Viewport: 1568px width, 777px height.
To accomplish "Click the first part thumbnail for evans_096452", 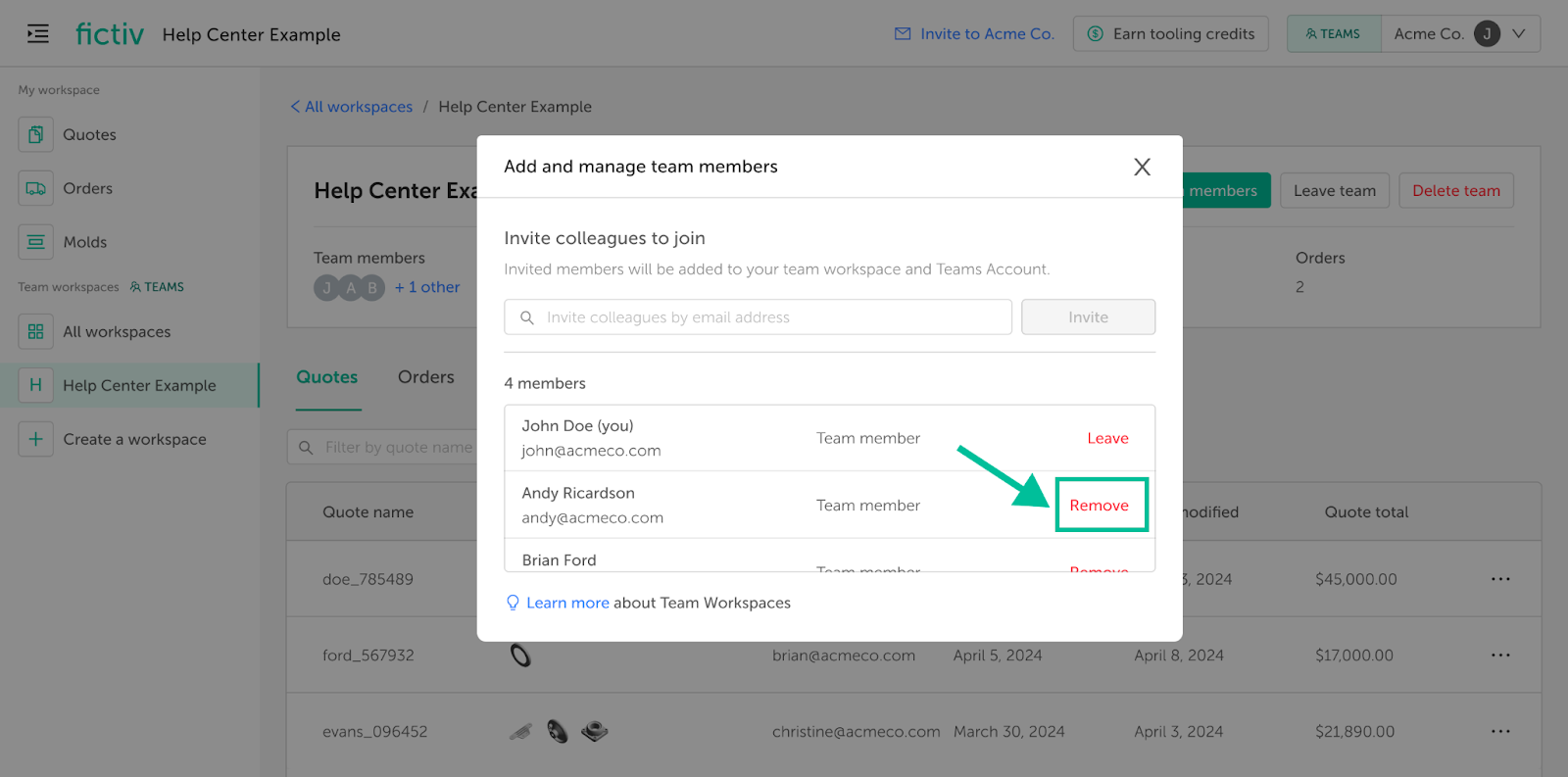I will point(520,731).
